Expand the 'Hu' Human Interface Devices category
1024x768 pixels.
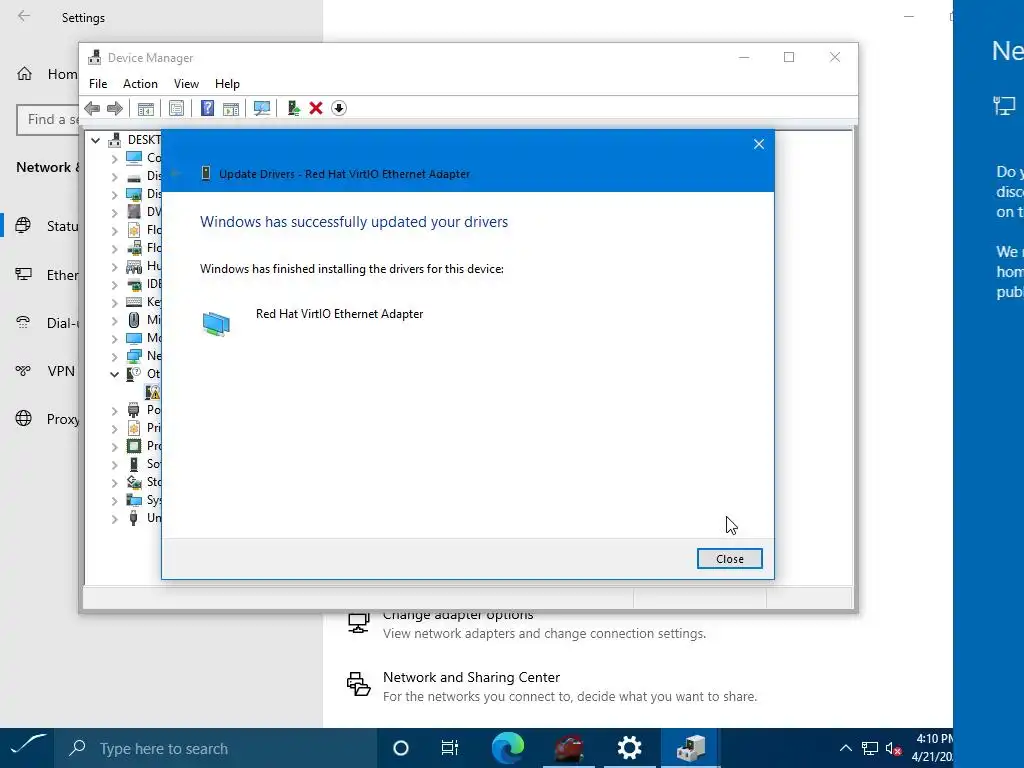pos(114,266)
